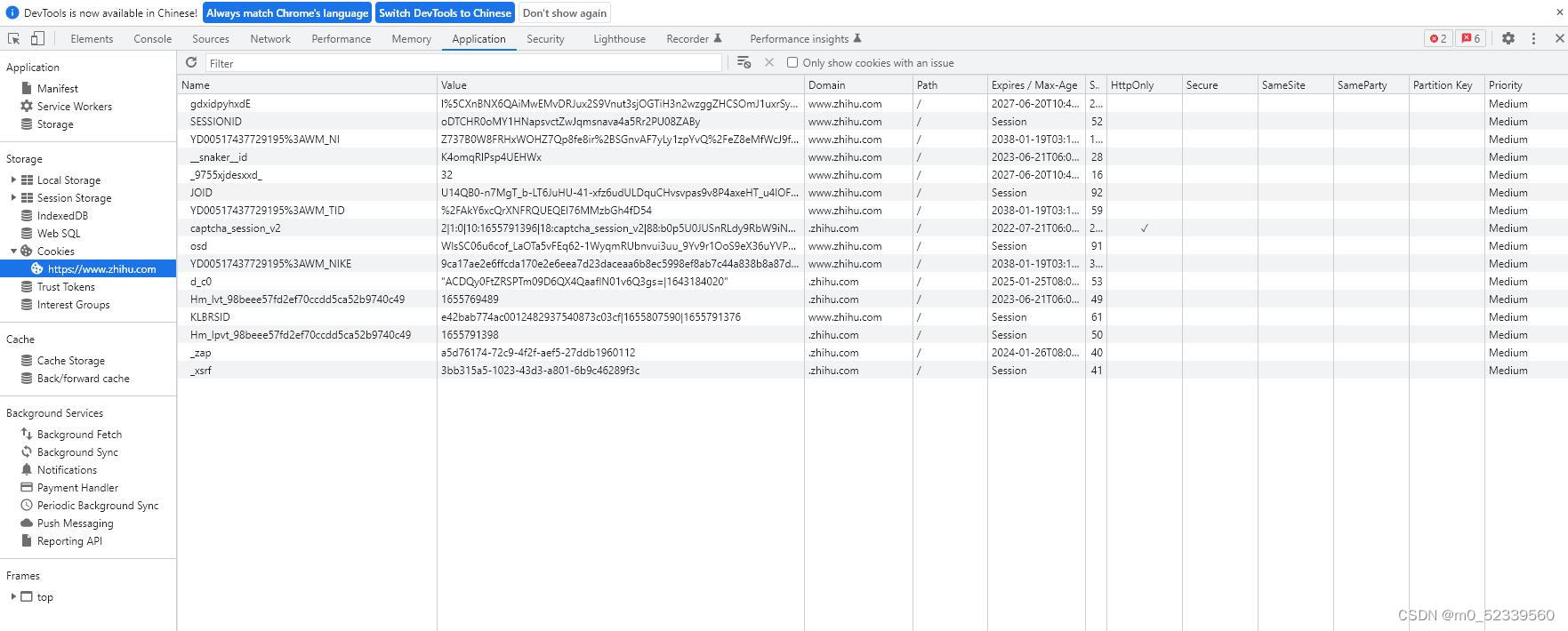The image size is (1568, 631).
Task: Click the Push Messaging cloud icon
Action: click(x=27, y=523)
